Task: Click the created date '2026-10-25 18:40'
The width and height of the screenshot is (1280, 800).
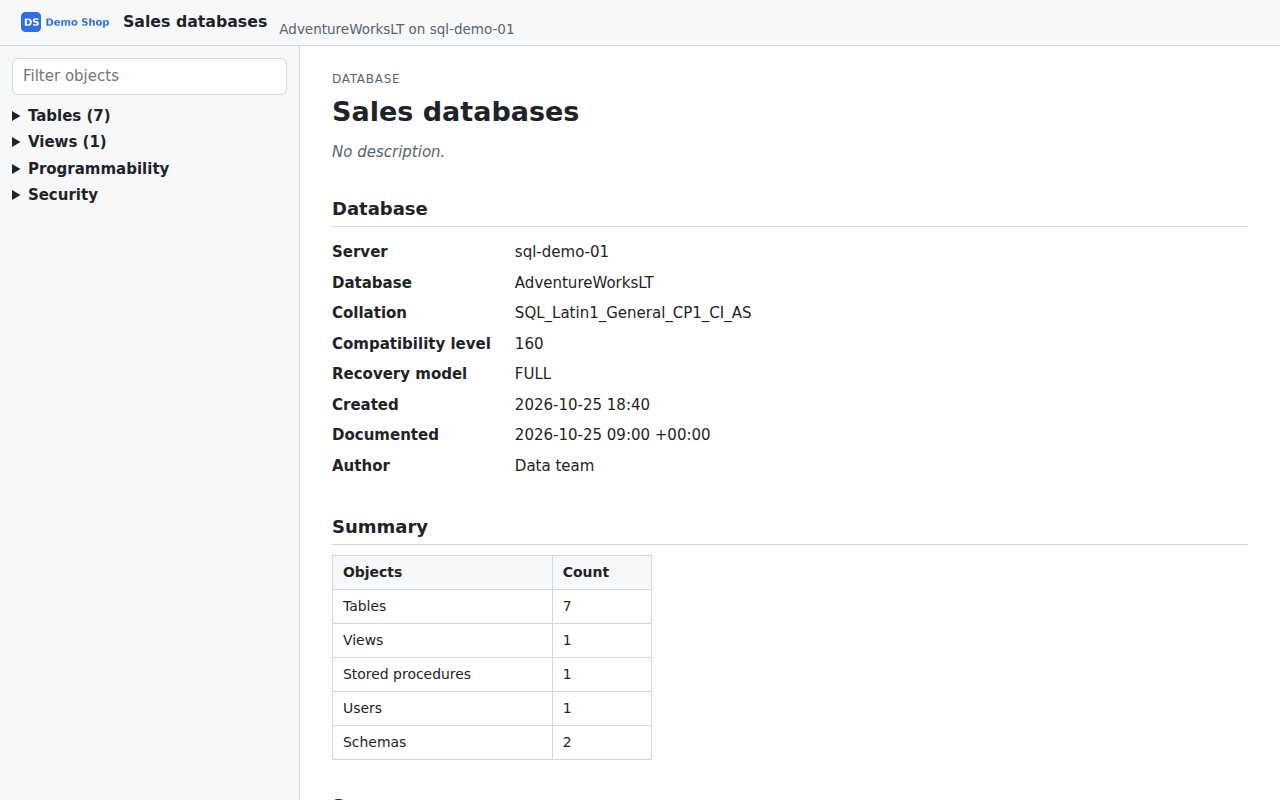Action: [582, 405]
